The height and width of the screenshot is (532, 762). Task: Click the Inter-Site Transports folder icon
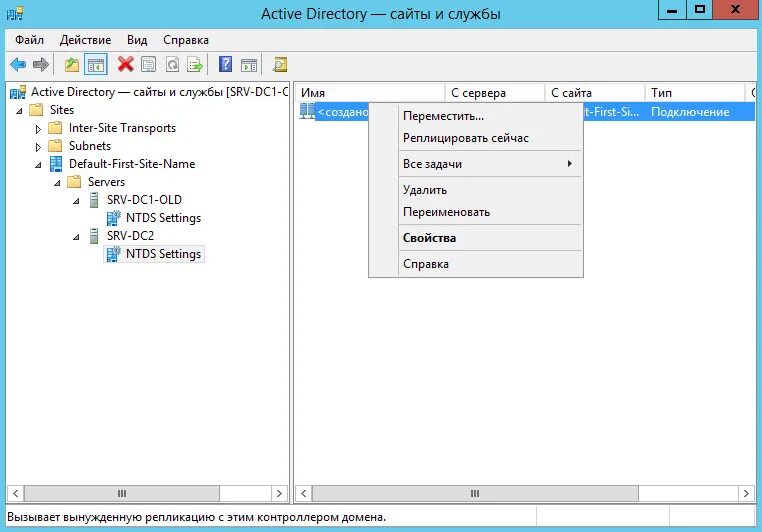[x=55, y=128]
